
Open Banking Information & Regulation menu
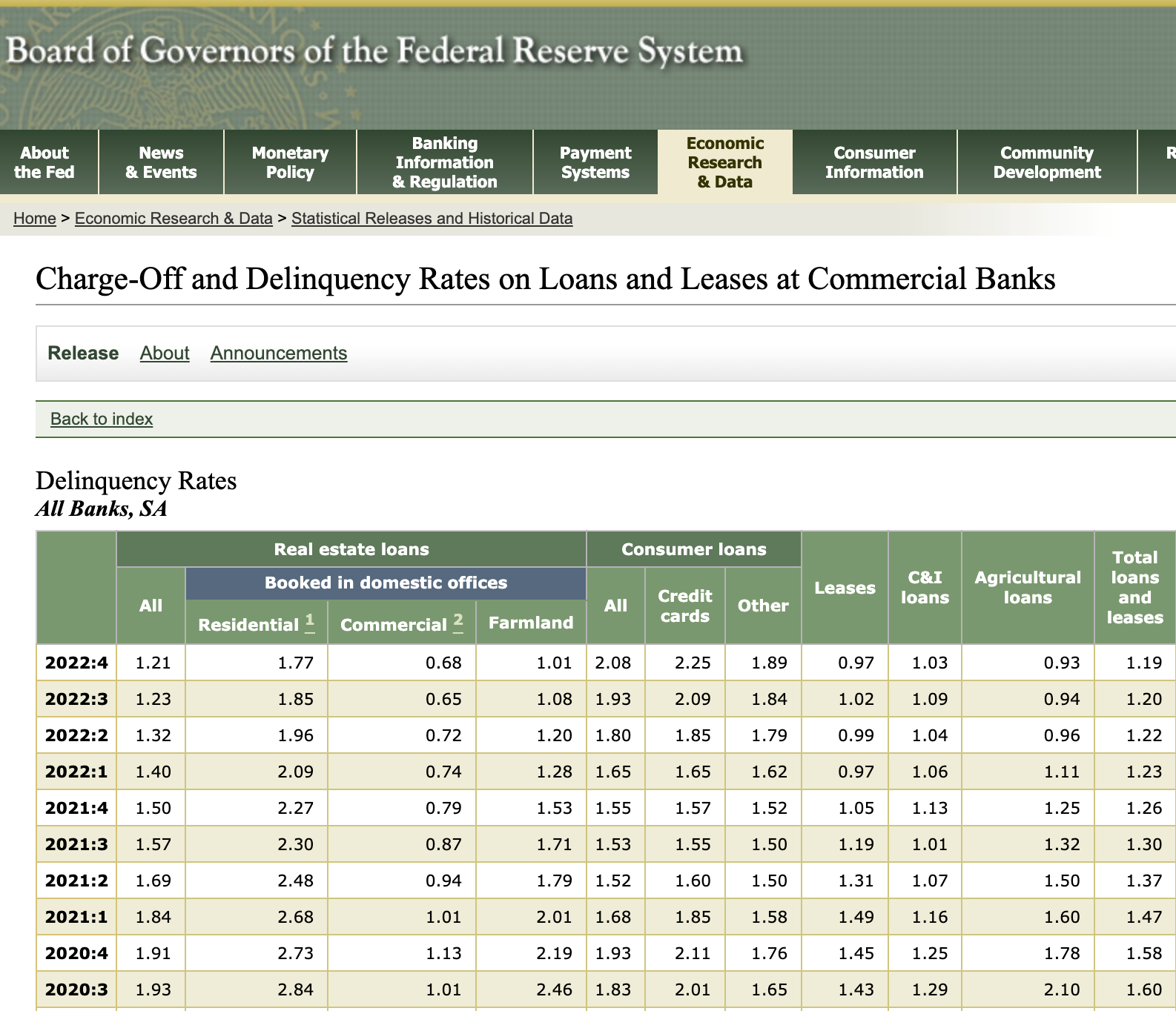pos(445,162)
